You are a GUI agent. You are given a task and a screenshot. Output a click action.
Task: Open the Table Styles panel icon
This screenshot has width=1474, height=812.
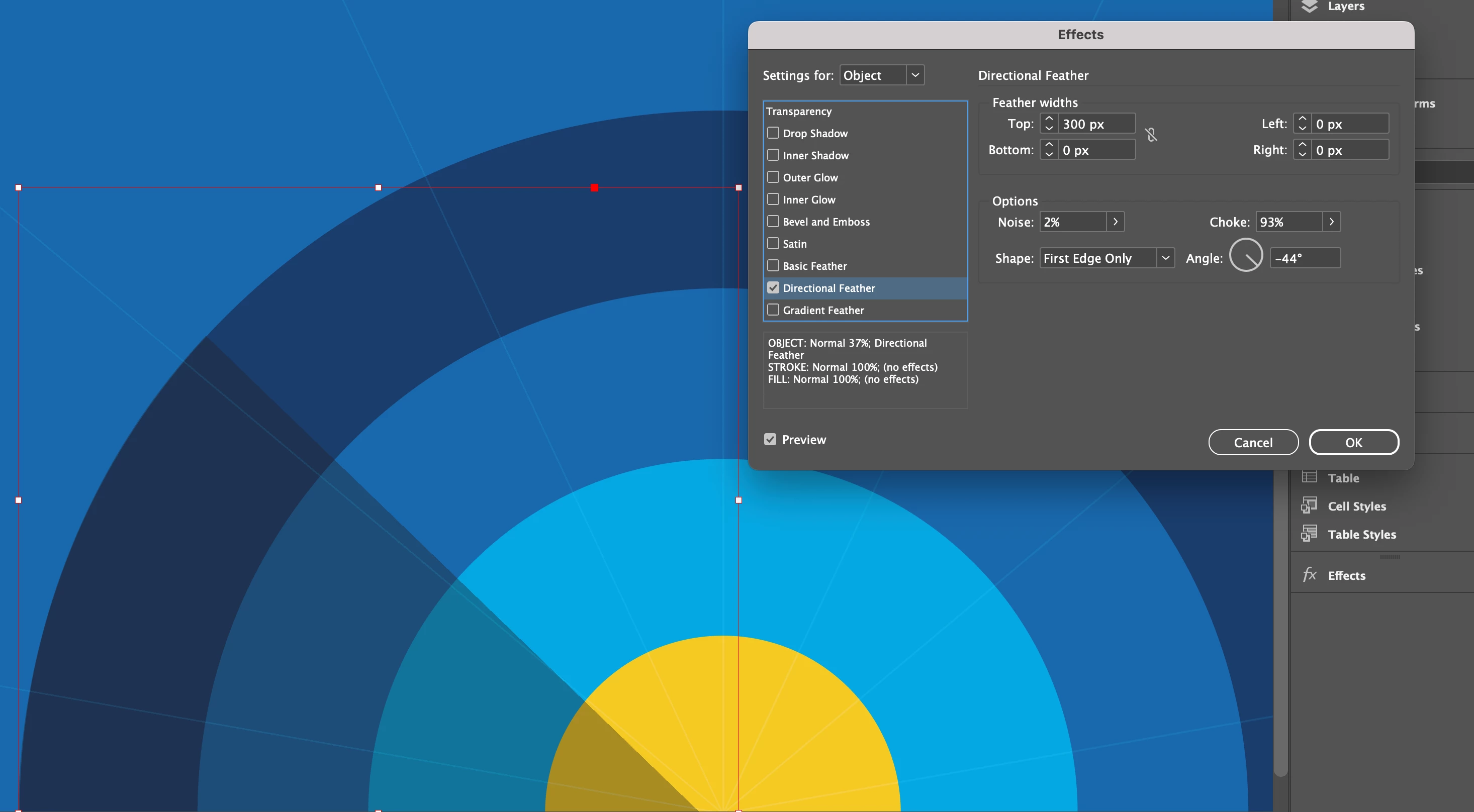click(1309, 534)
